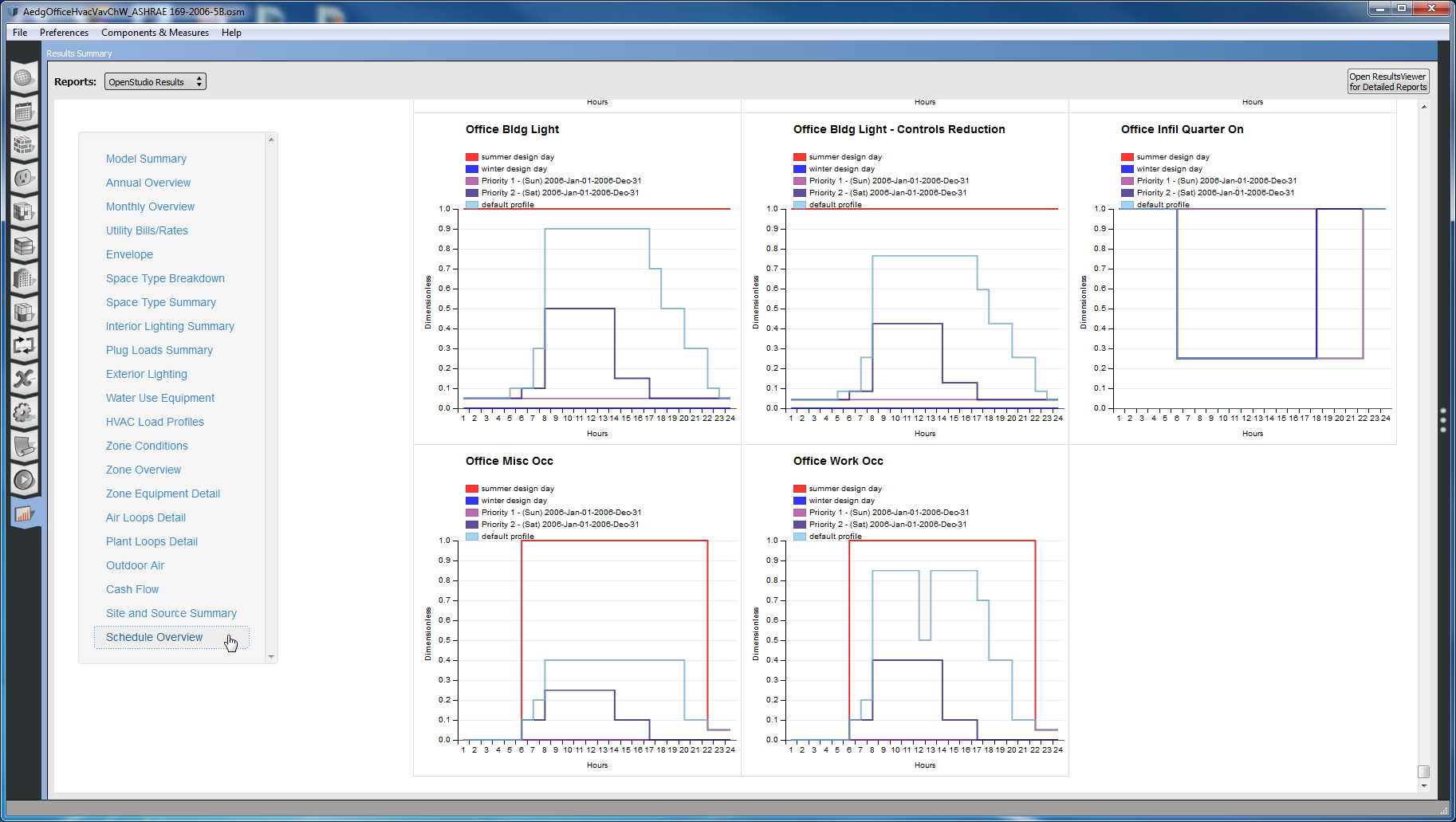Go to the Facility building icon
This screenshot has width=1456, height=822.
24,278
